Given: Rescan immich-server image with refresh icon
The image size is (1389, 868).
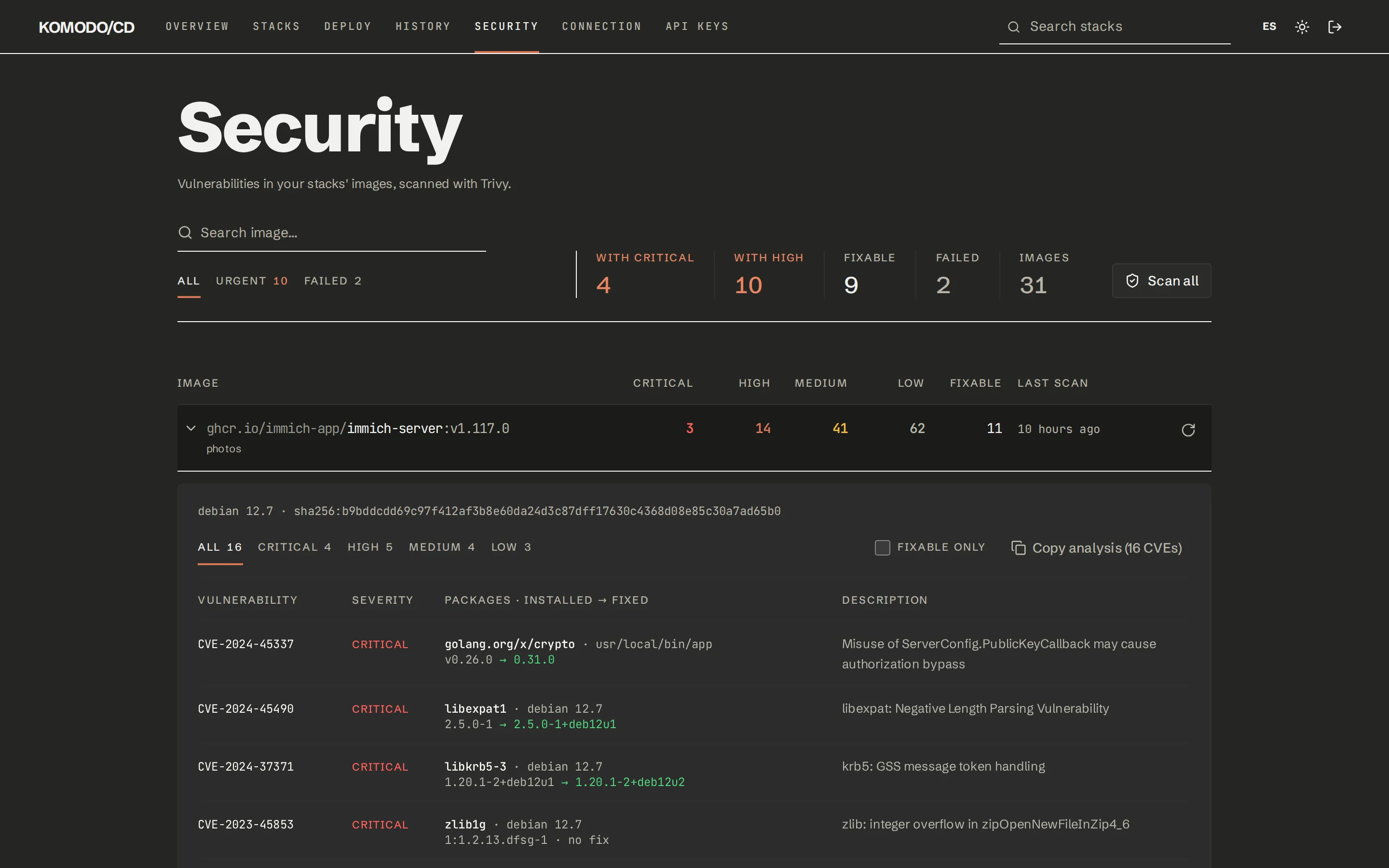Looking at the screenshot, I should click(1188, 430).
